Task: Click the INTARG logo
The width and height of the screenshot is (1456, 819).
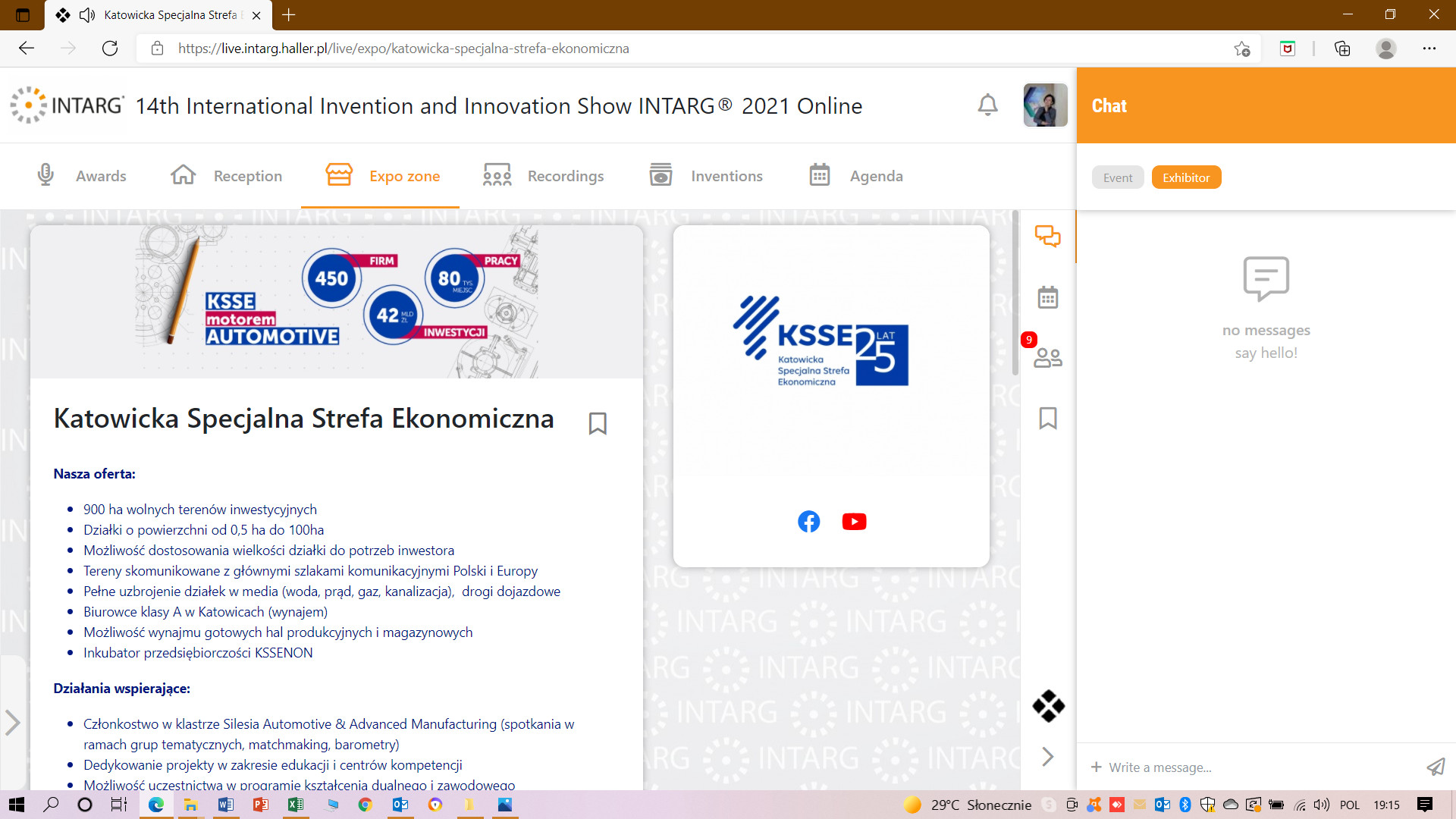Action: [x=67, y=105]
